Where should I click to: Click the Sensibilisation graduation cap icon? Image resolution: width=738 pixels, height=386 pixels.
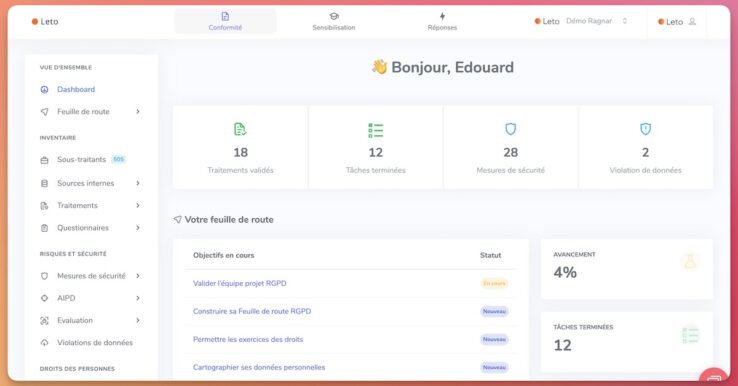tap(334, 16)
